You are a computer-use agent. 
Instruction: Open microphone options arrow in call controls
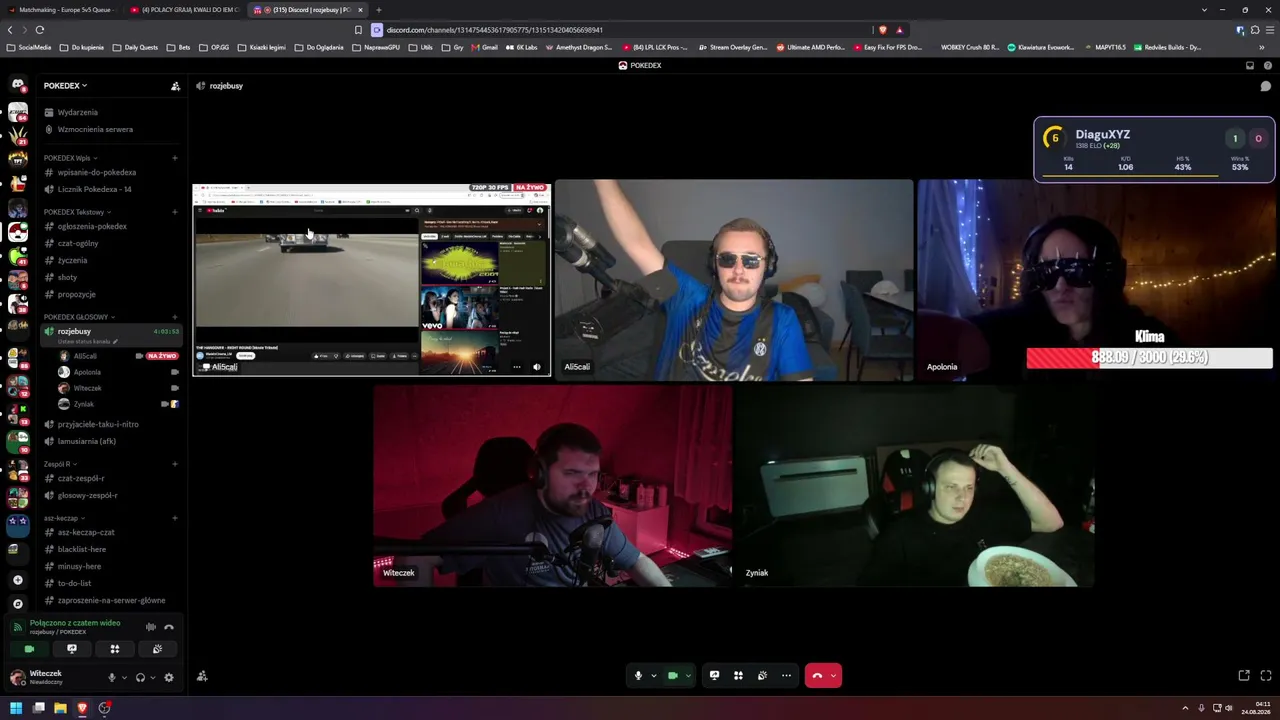coord(653,676)
